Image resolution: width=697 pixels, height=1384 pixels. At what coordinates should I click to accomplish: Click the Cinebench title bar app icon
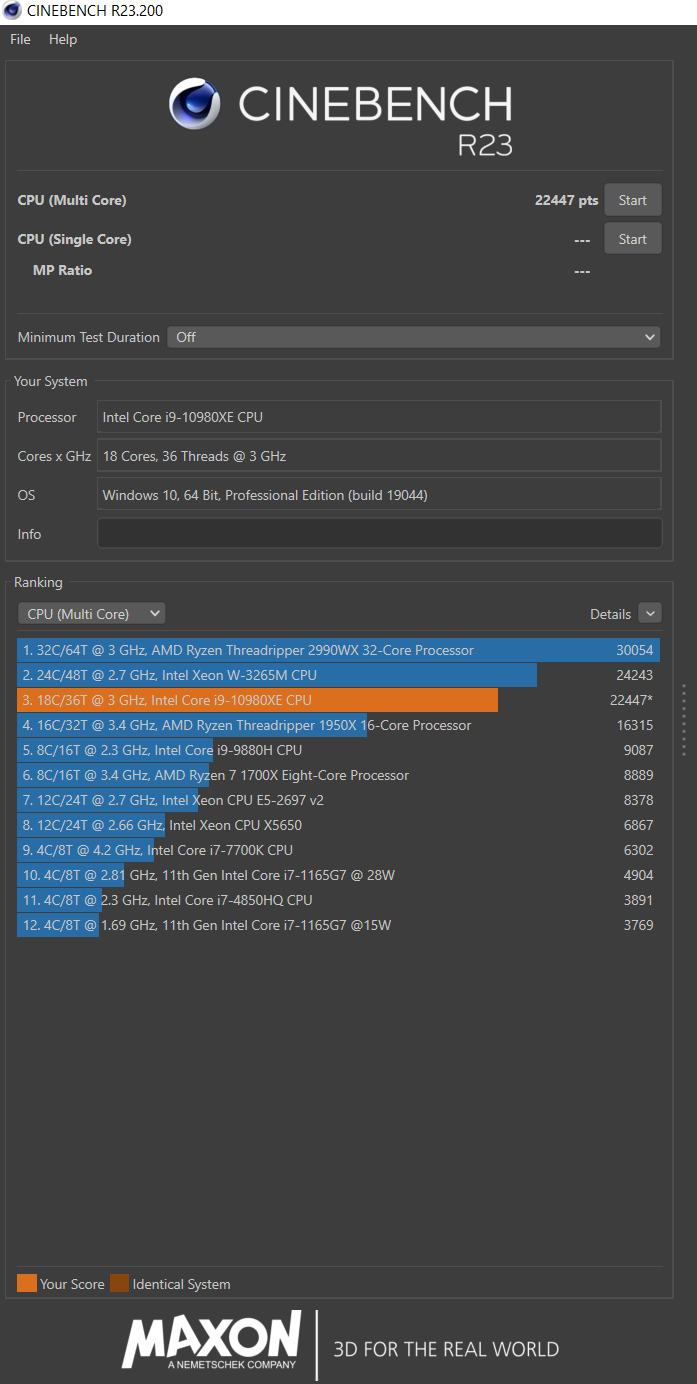click(12, 11)
